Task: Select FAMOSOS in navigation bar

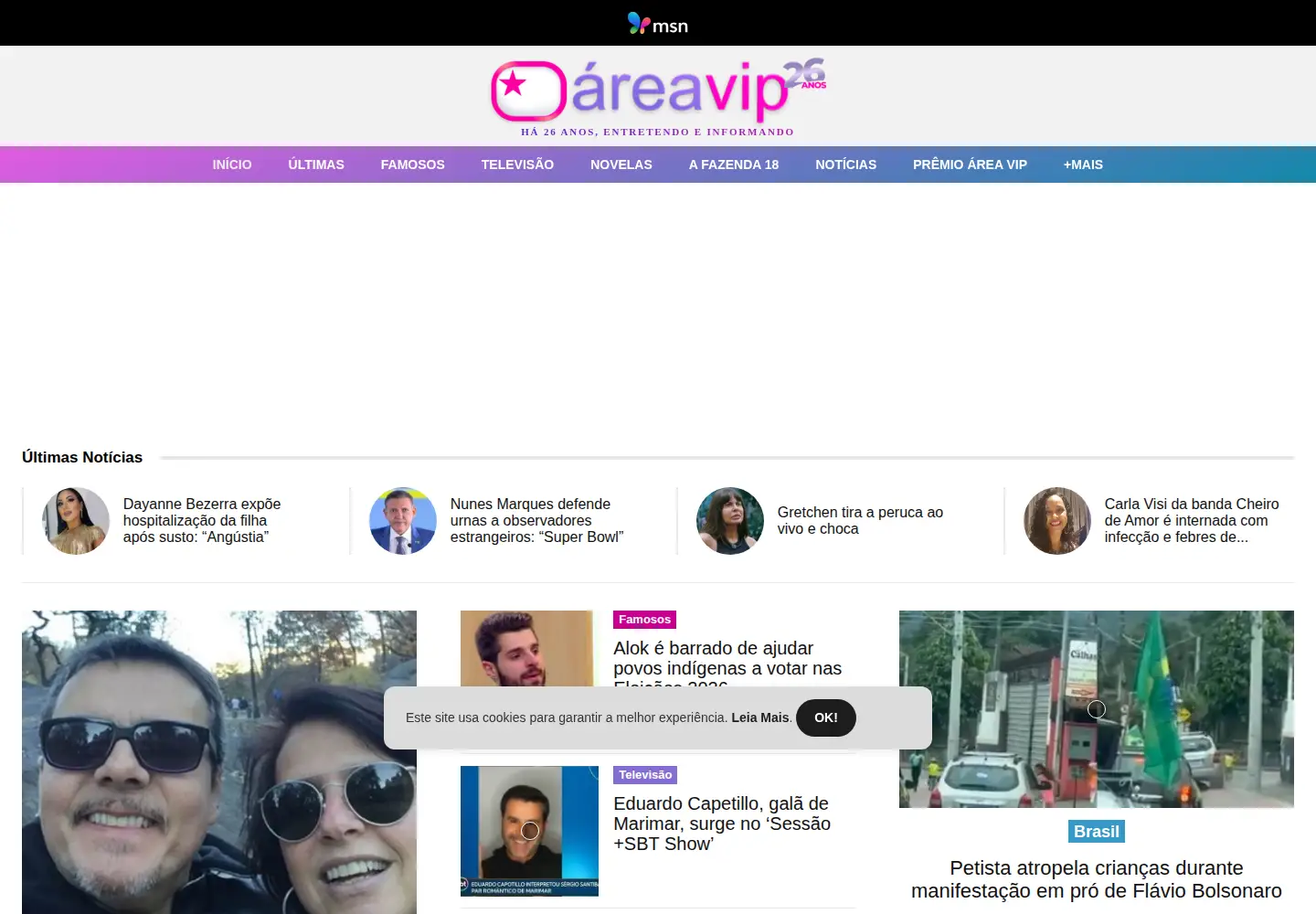Action: tap(413, 165)
